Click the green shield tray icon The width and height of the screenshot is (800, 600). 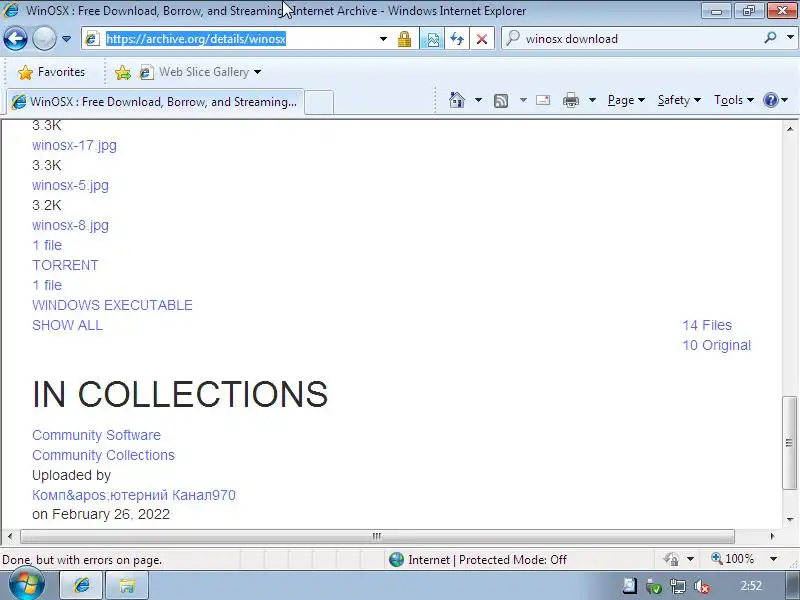[654, 587]
